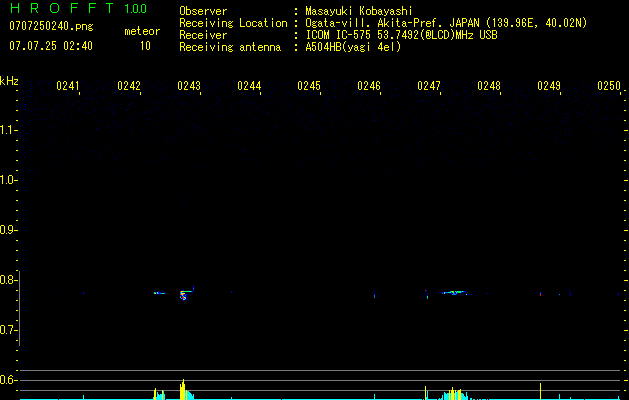Click the 0.8 kHz axis label

point(8,280)
